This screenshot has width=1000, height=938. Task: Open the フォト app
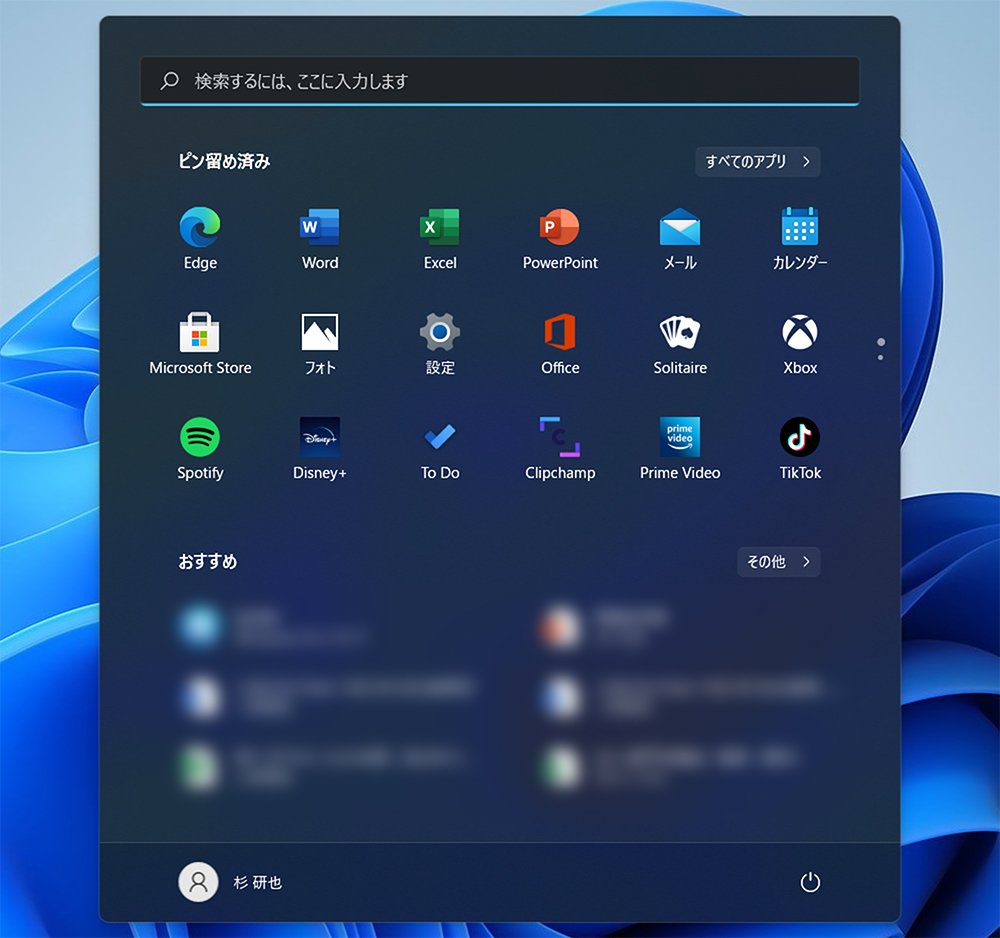[320, 344]
